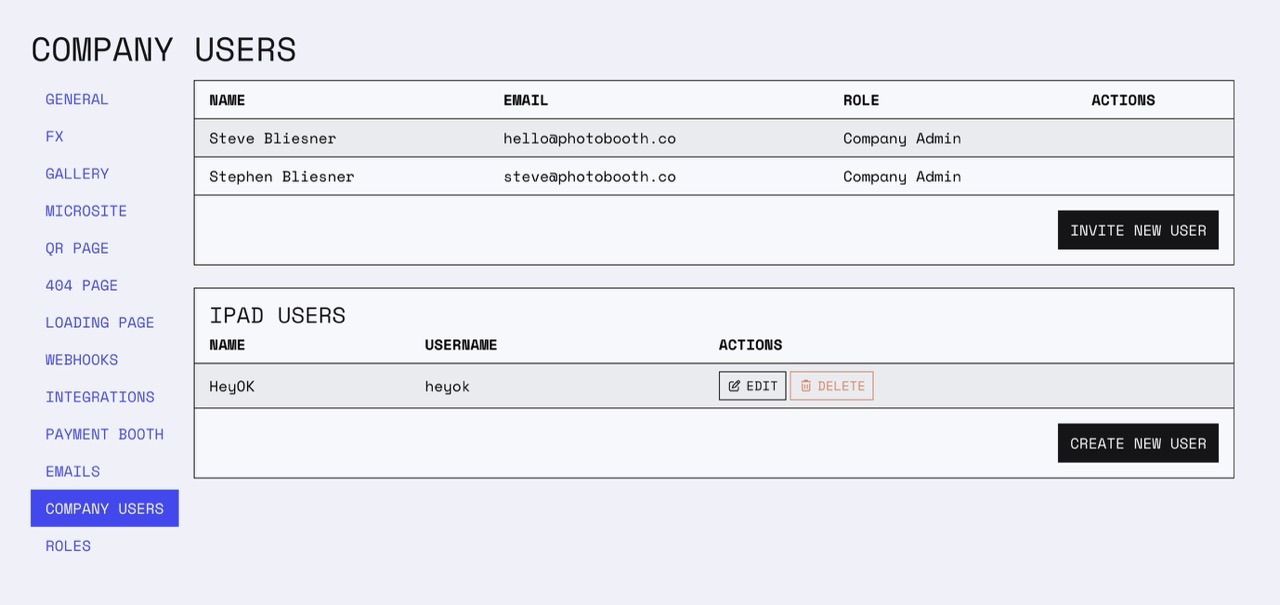Go to the Integrations section
The height and width of the screenshot is (605, 1280).
pos(100,397)
